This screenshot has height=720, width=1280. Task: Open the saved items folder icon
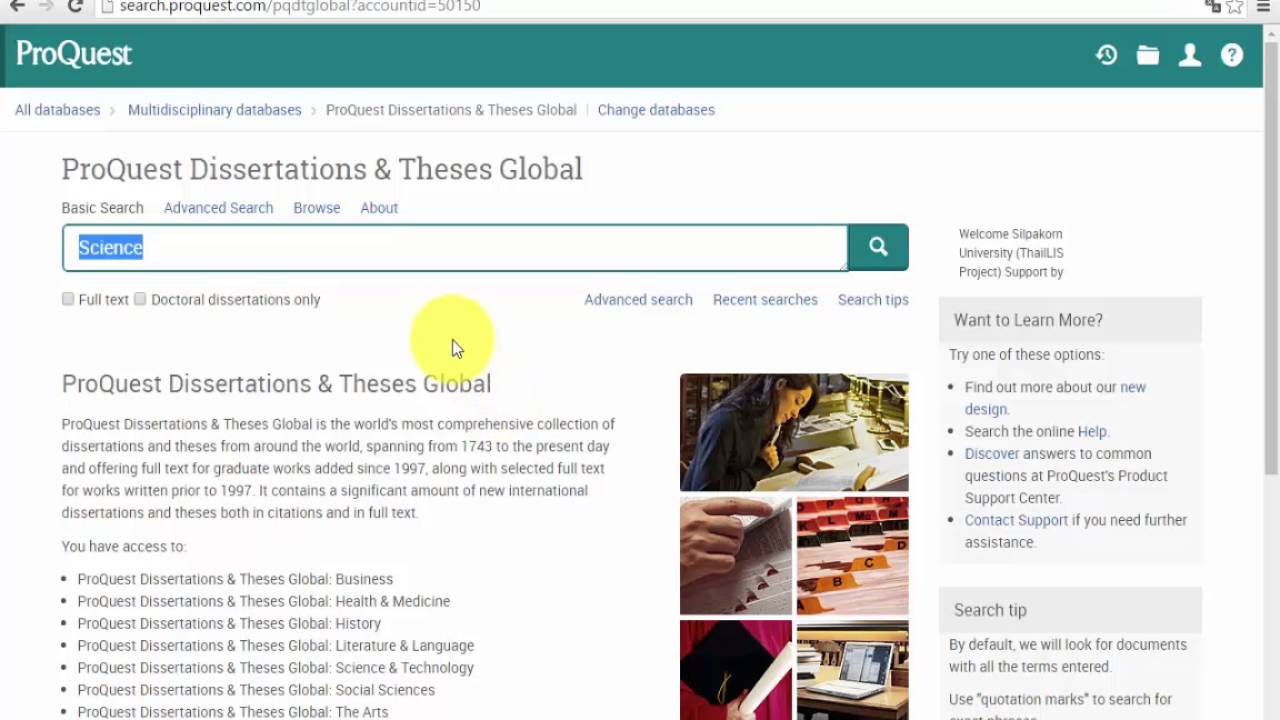[1148, 55]
